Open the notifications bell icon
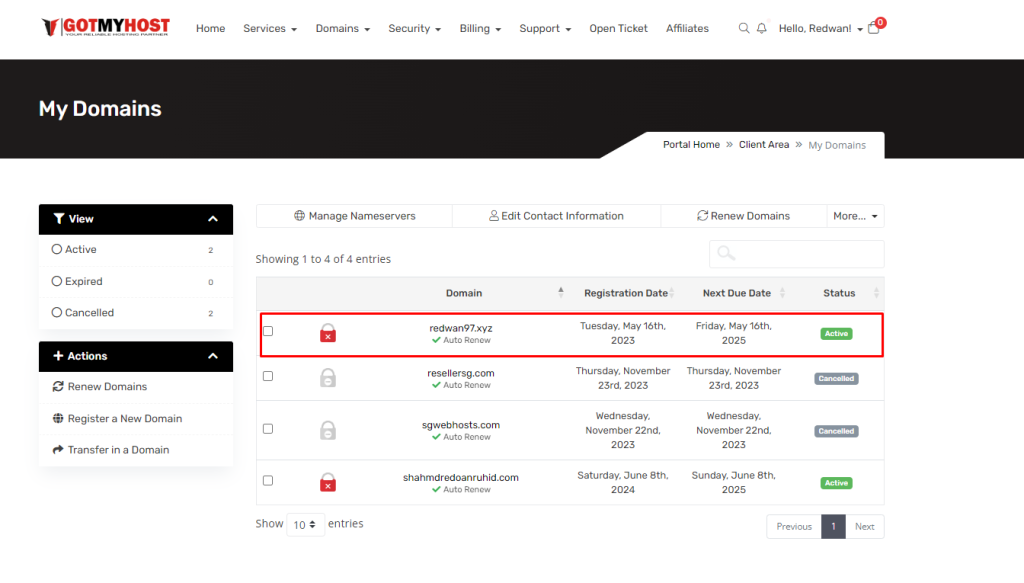The width and height of the screenshot is (1024, 583). 762,29
